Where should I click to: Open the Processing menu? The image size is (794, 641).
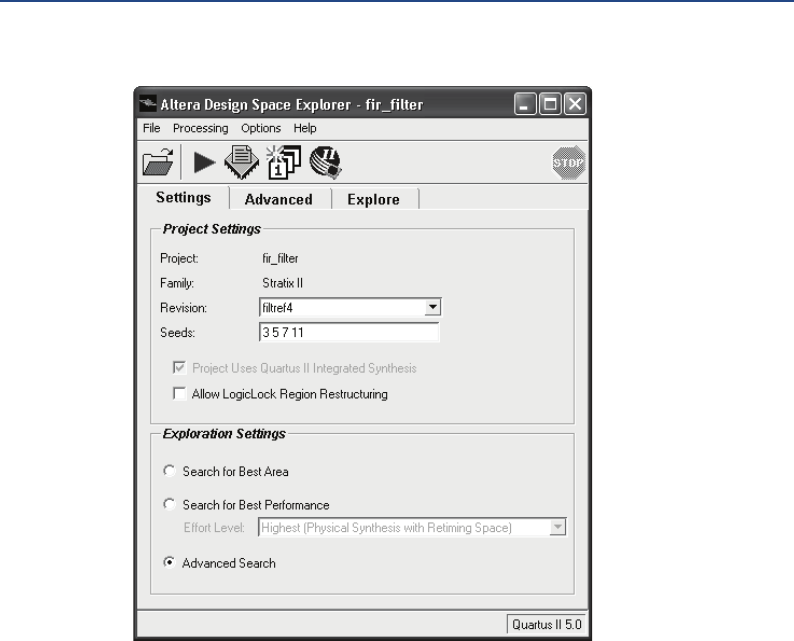click(x=200, y=129)
